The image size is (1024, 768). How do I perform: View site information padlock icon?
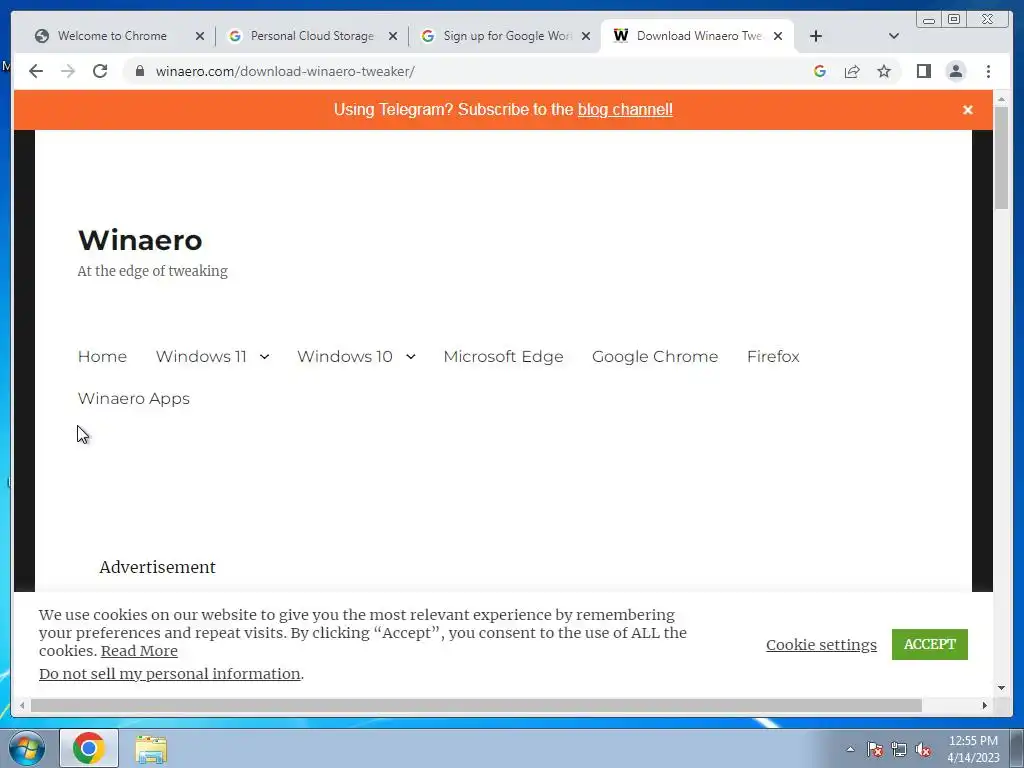(x=139, y=71)
